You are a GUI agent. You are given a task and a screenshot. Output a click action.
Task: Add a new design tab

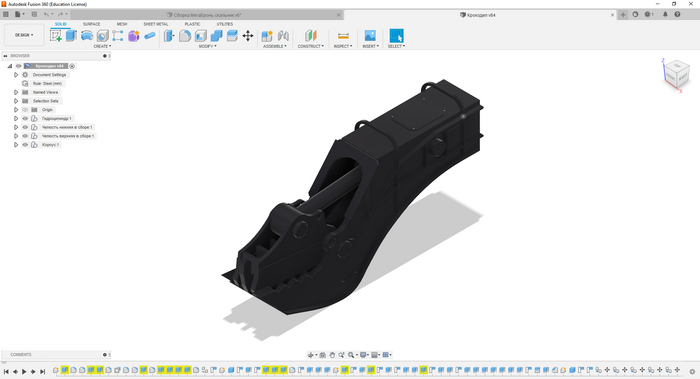point(623,15)
